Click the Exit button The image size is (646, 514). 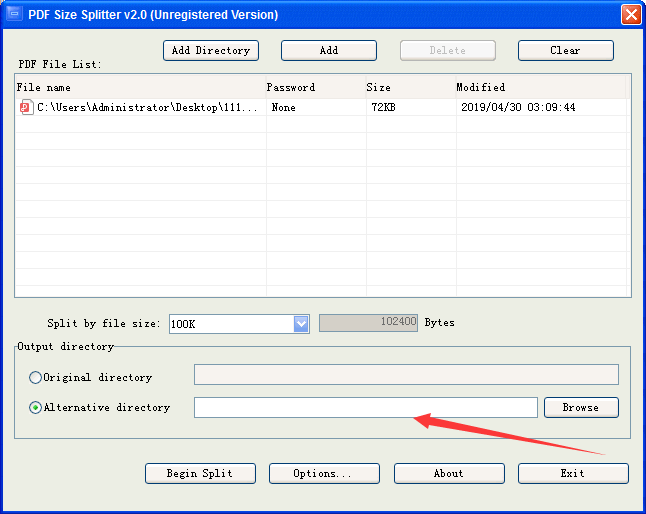pyautogui.click(x=573, y=473)
